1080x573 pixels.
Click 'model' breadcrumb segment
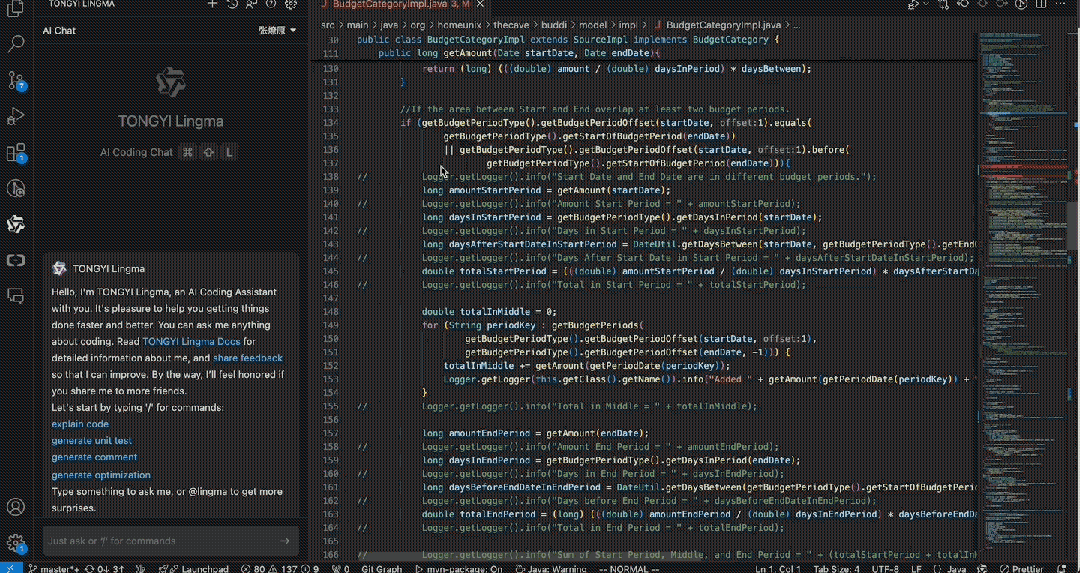pos(593,24)
